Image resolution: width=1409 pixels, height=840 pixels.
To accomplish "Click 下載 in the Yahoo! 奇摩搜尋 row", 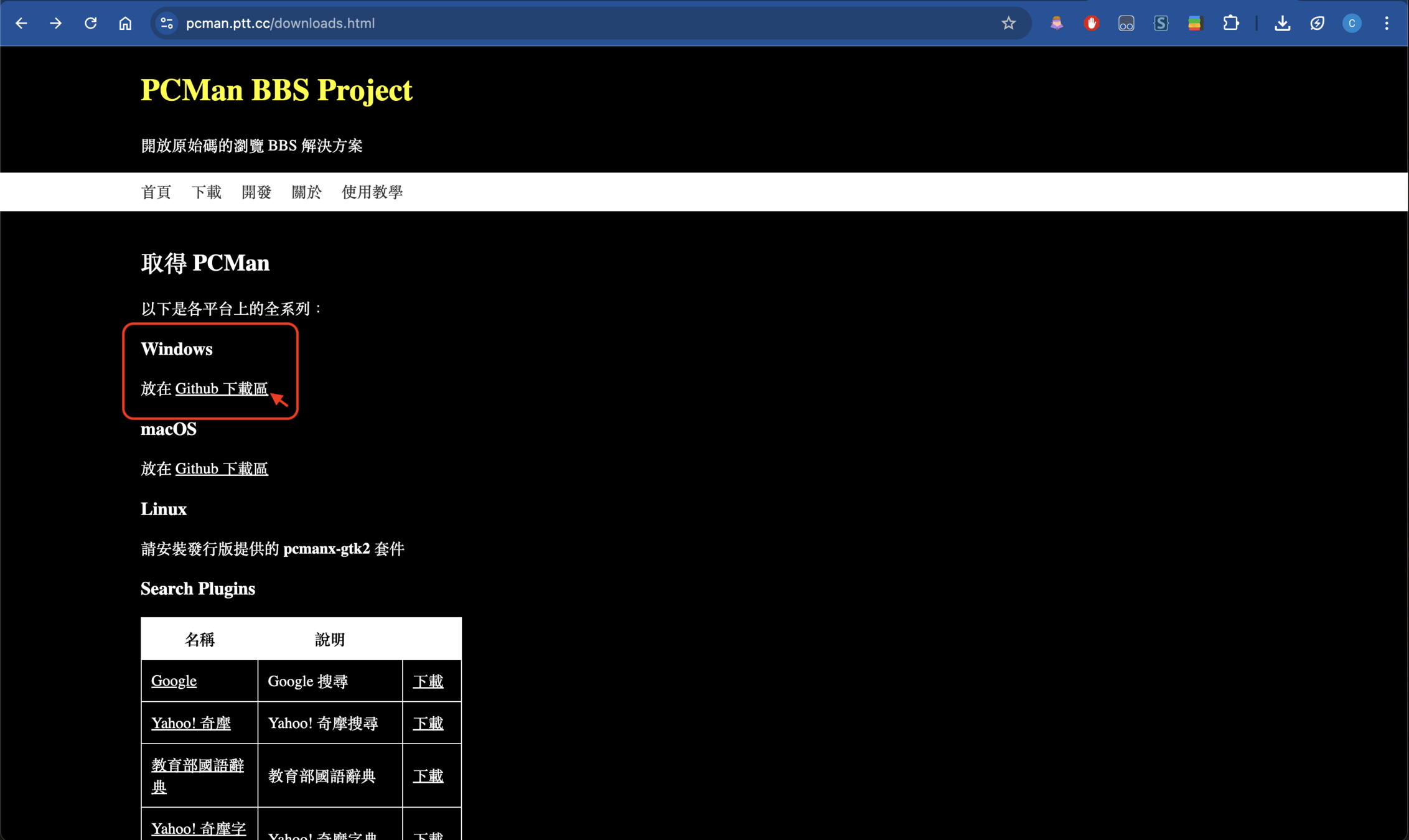I will (428, 723).
